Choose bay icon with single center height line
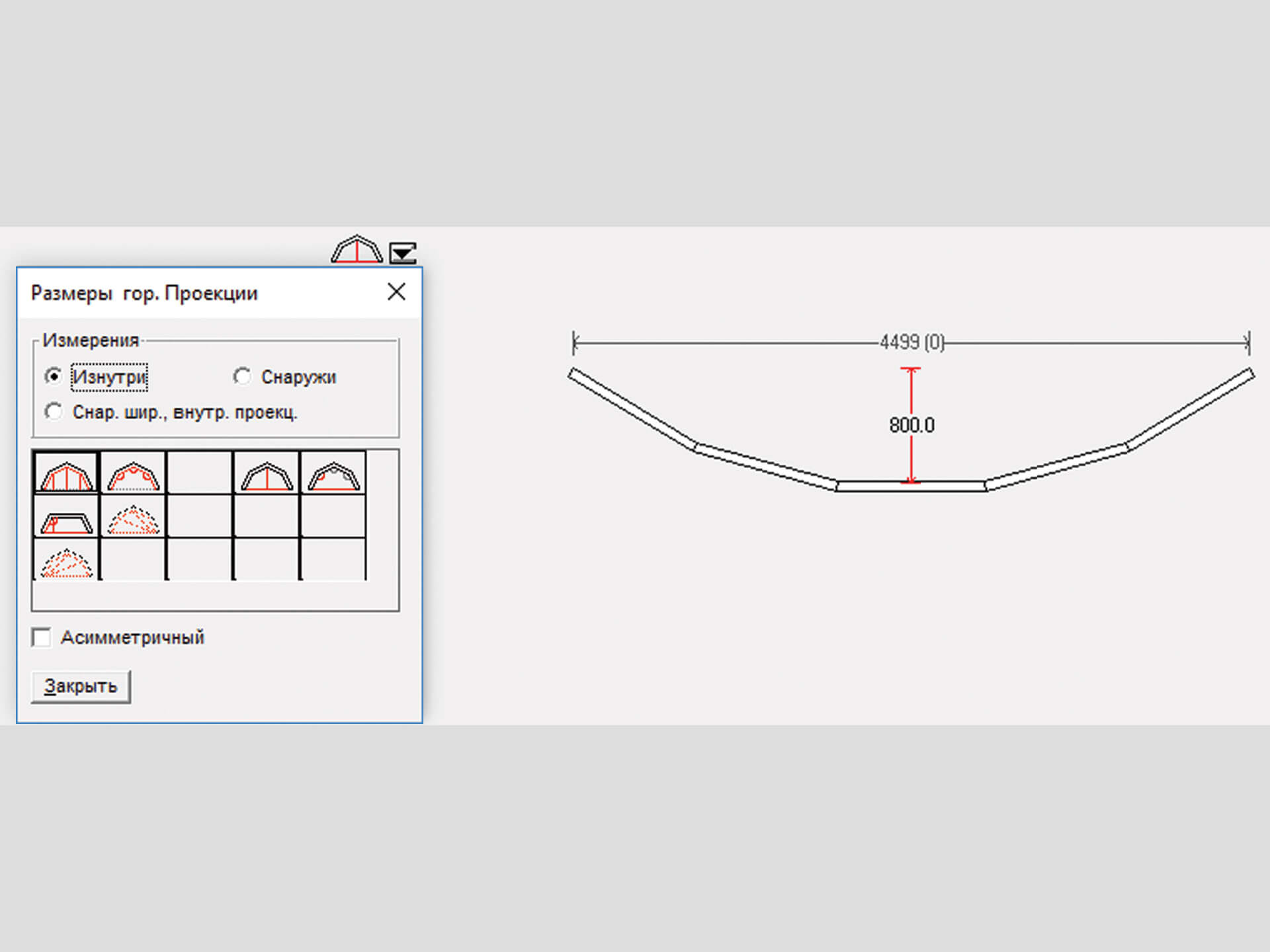Viewport: 1270px width, 952px height. (267, 474)
